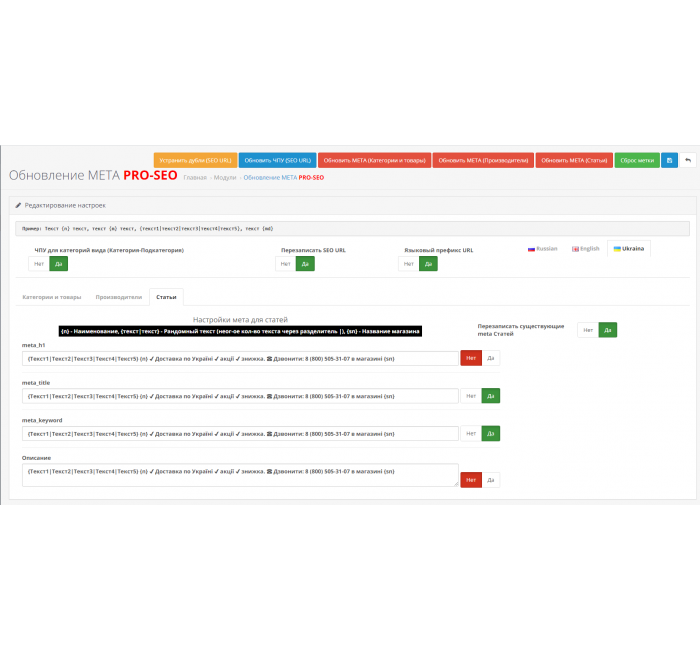Choose Нет for meta_keyword
700x650 pixels.
[x=471, y=433]
